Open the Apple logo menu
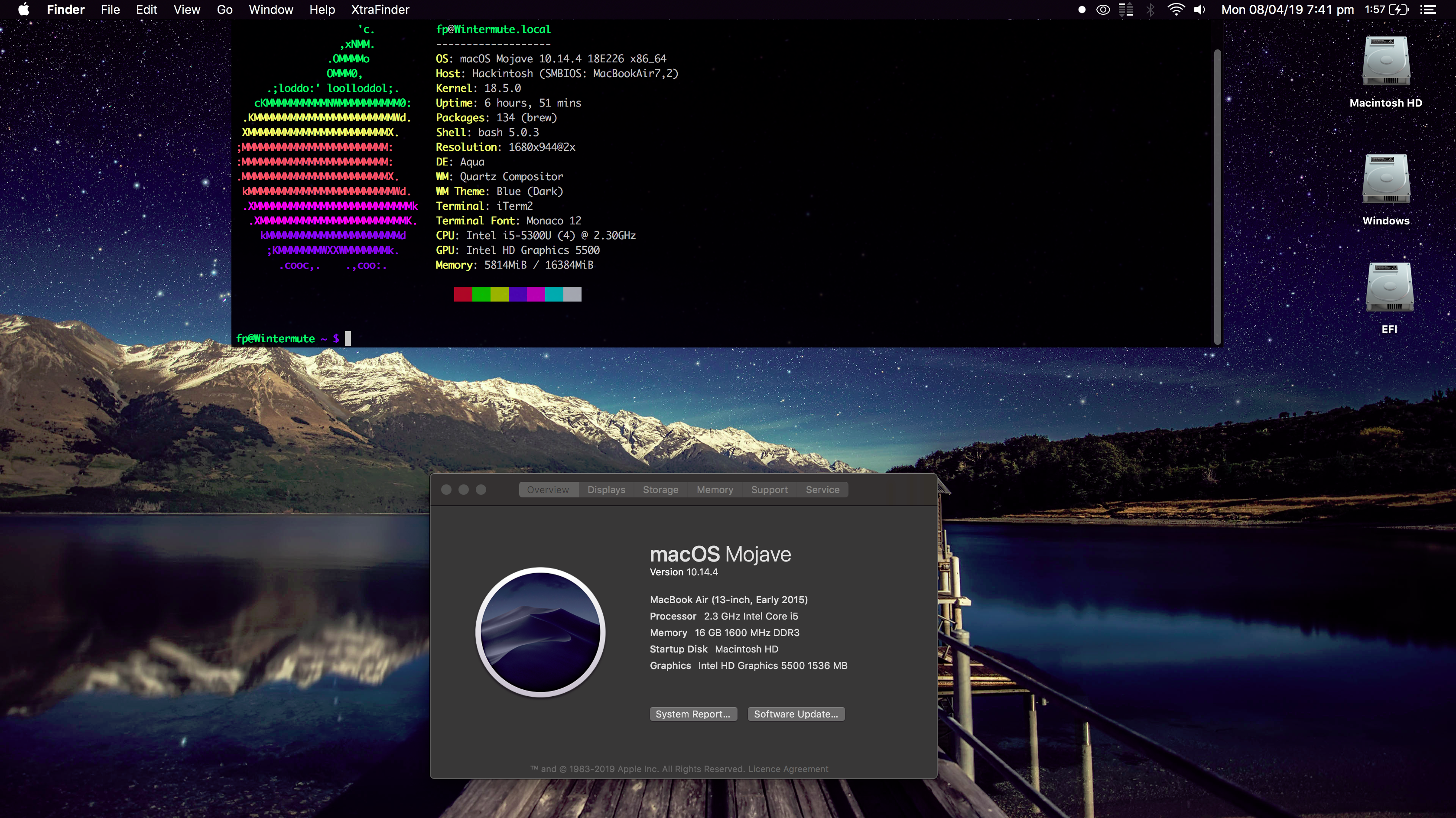This screenshot has width=1456, height=818. [x=23, y=10]
